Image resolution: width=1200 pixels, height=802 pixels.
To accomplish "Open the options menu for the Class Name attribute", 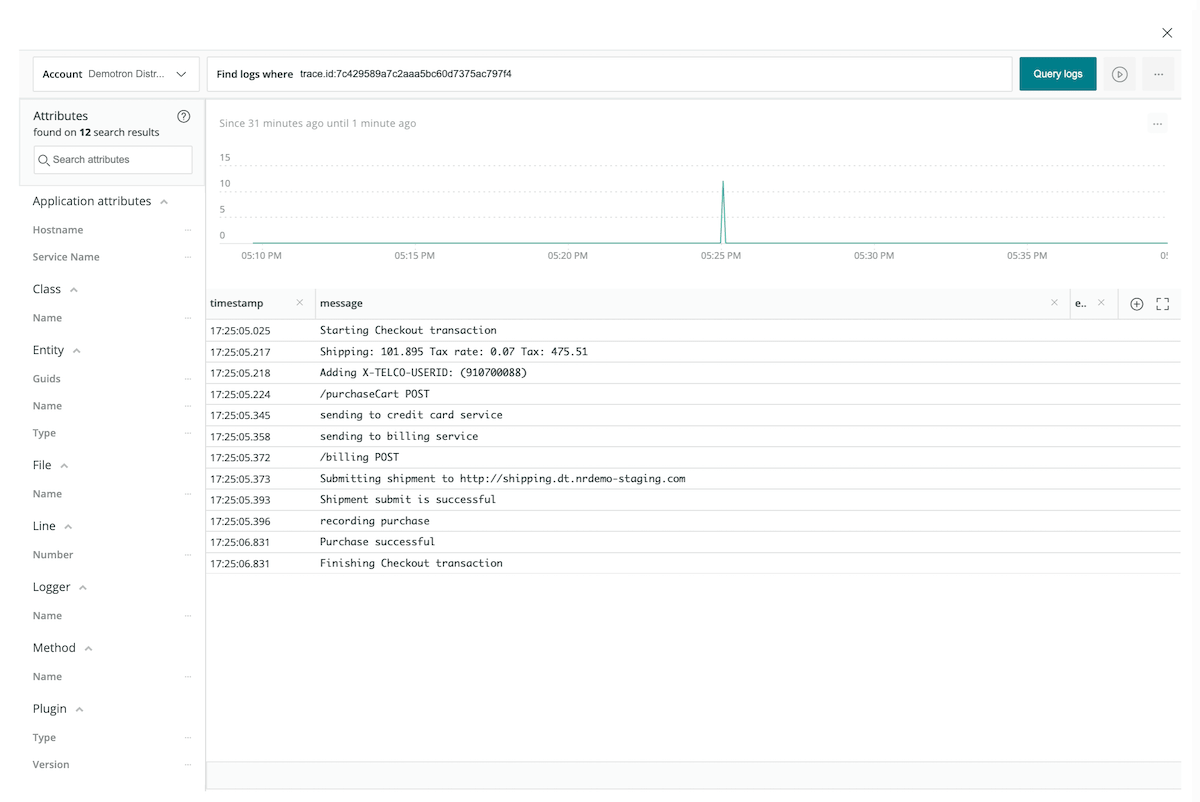I will coord(187,318).
